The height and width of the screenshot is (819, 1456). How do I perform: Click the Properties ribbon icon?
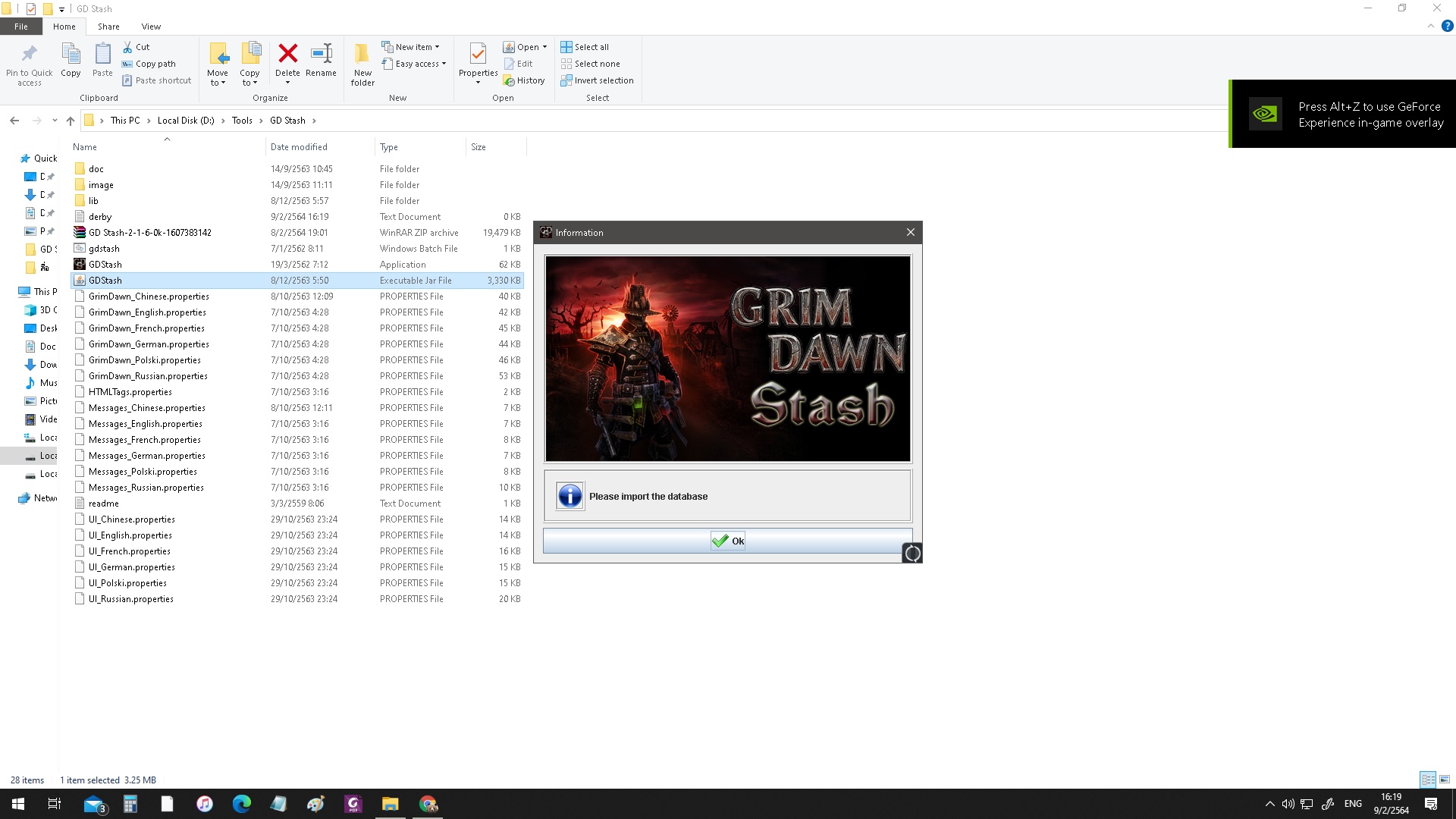coord(478,55)
